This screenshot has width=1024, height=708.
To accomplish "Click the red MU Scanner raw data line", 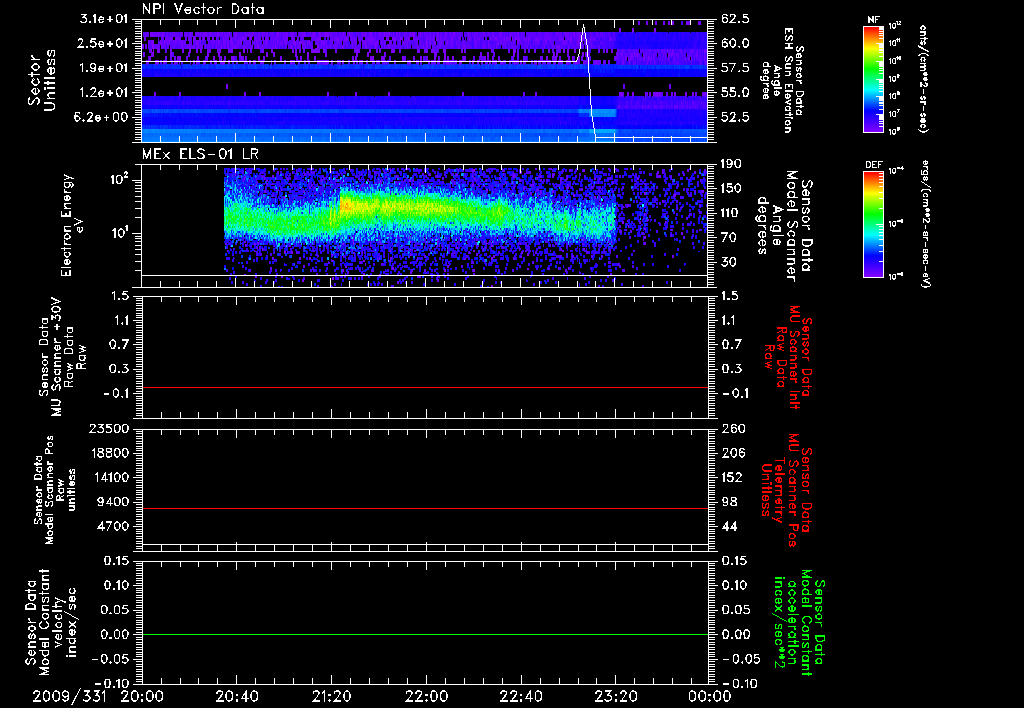I will 424,387.
